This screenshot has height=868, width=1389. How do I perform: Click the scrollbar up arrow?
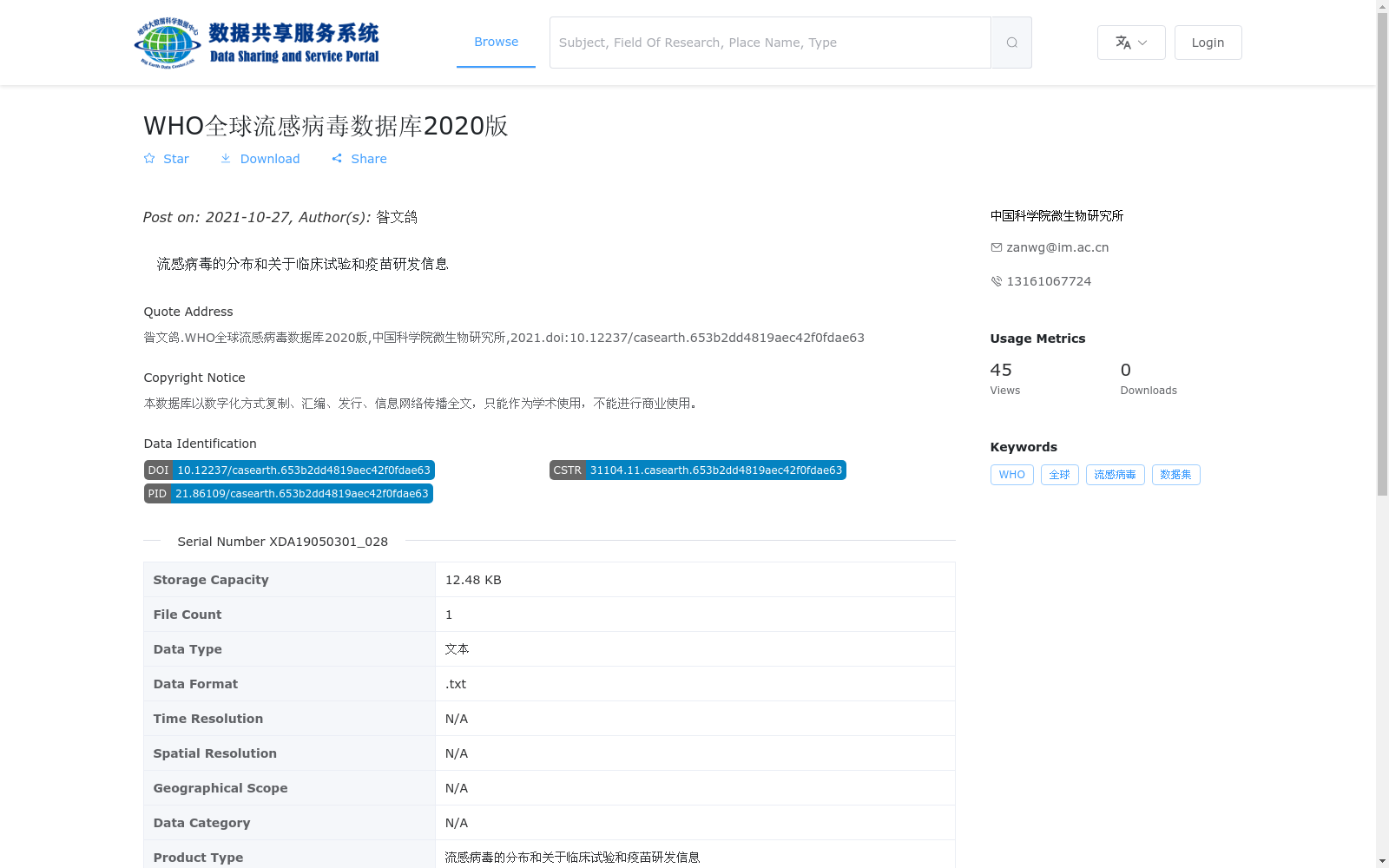pos(1382,6)
